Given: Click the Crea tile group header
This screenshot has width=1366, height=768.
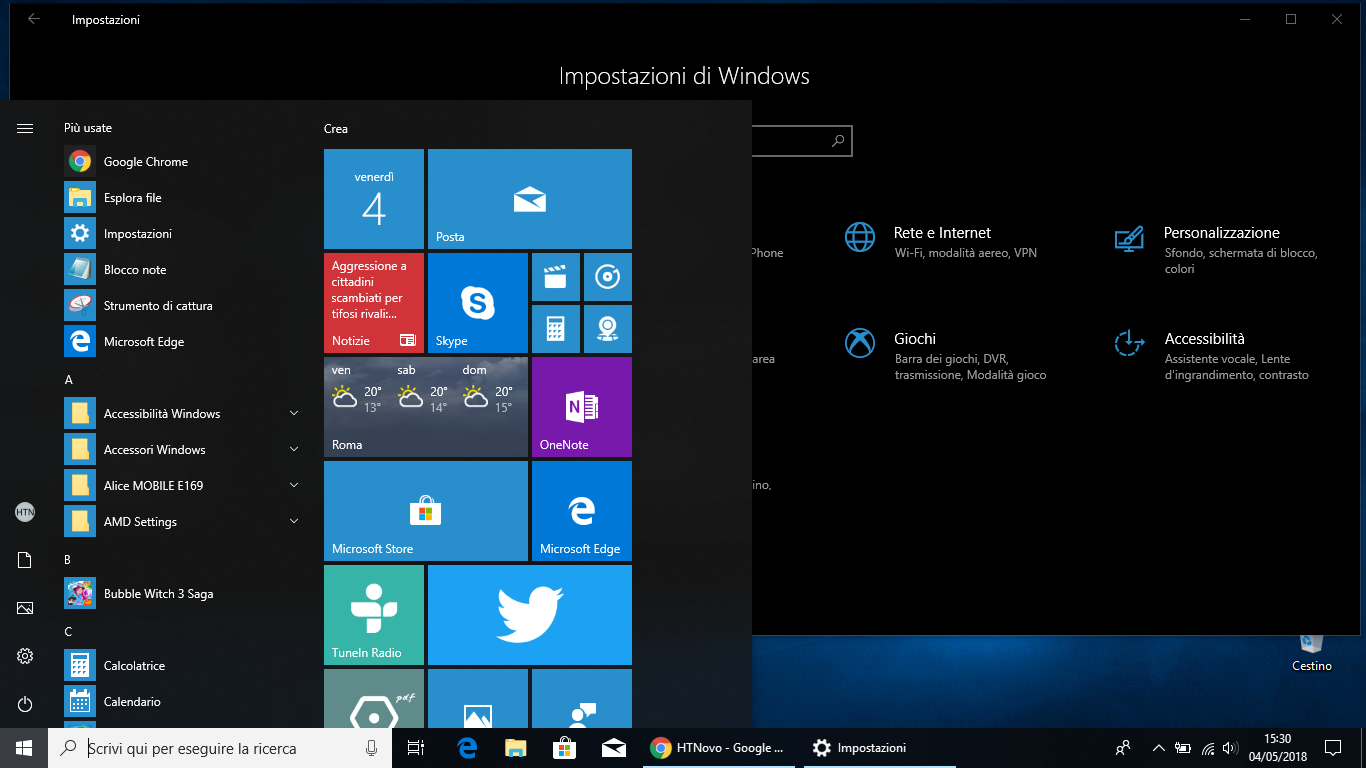Looking at the screenshot, I should [336, 129].
